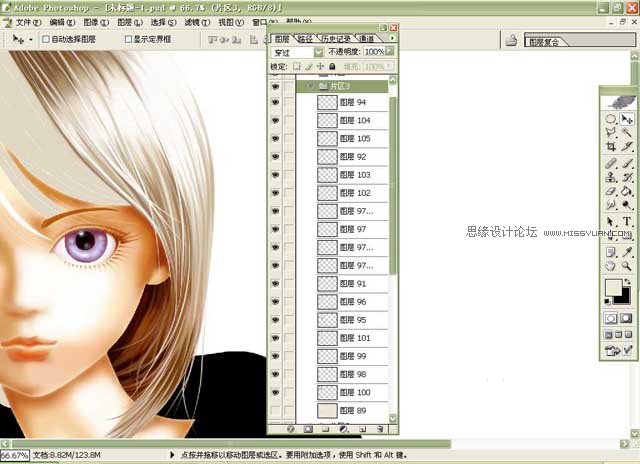Create new fill or adjustment layer
The height and width of the screenshot is (464, 640).
tap(344, 429)
